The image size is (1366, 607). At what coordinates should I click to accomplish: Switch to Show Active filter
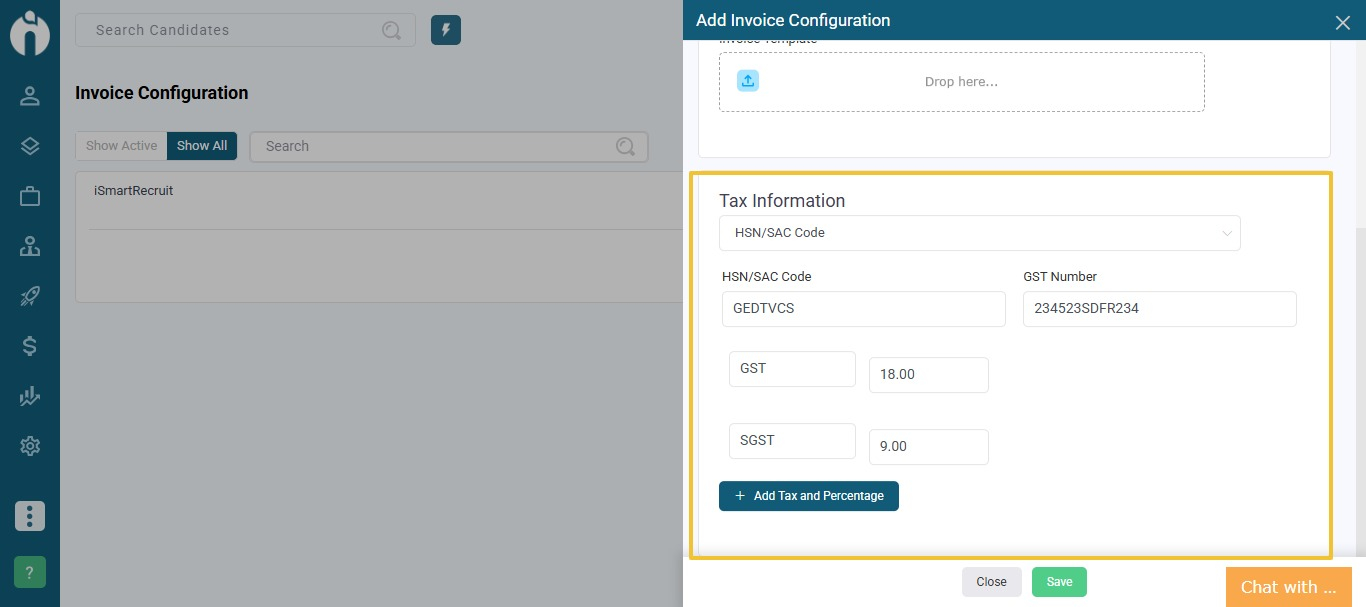[x=121, y=146]
